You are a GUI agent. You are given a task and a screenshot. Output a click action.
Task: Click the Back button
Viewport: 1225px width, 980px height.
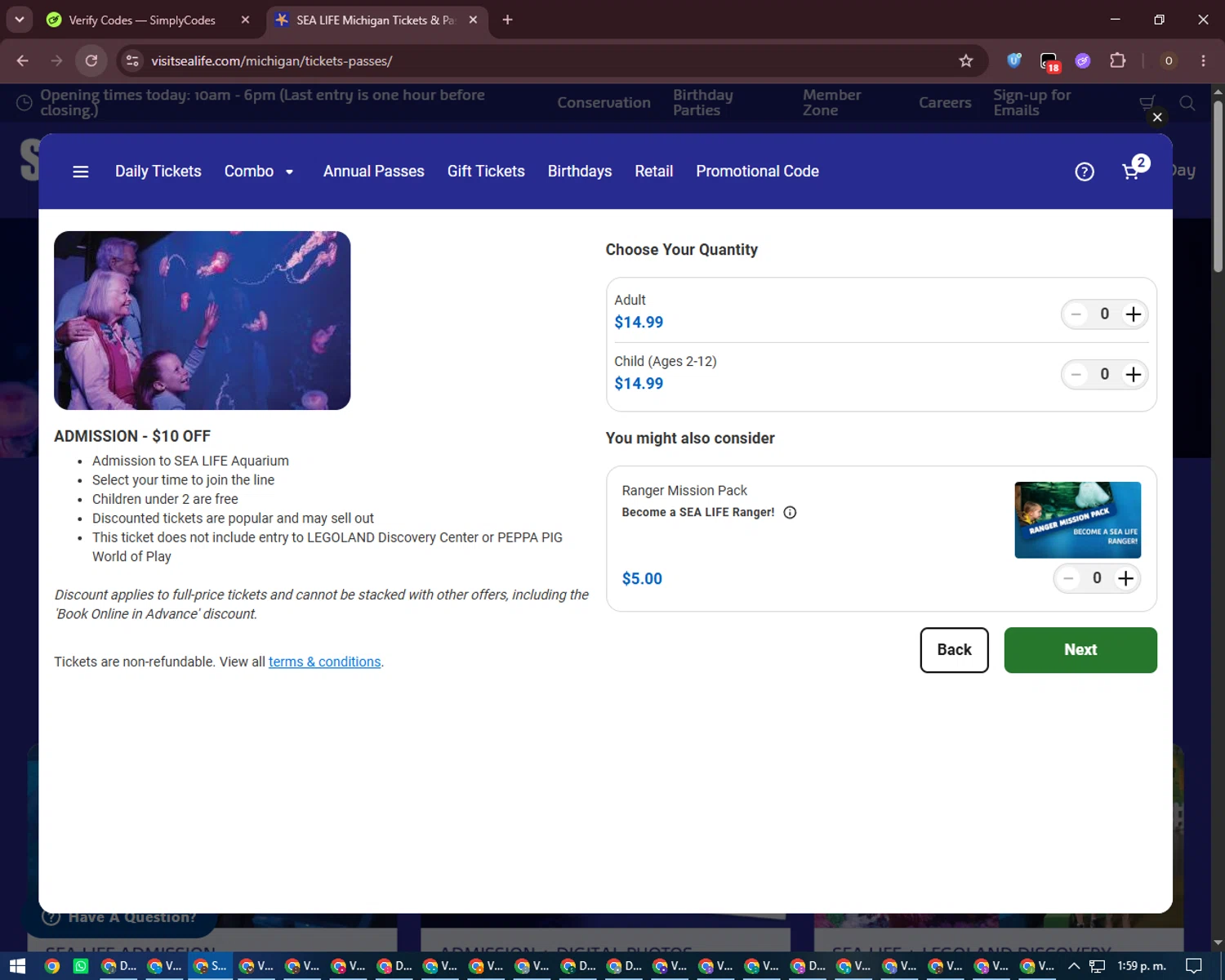coord(954,650)
